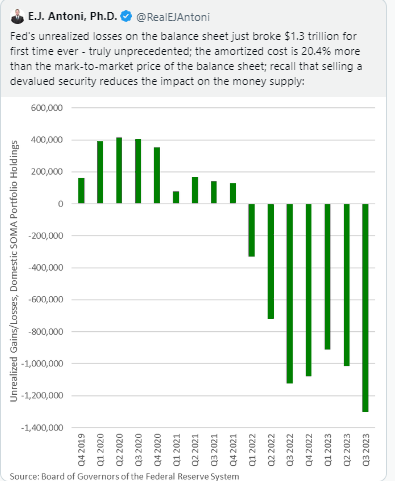The height and width of the screenshot is (481, 395).
Task: Click the Q1 2023 bar
Action: 327,276
